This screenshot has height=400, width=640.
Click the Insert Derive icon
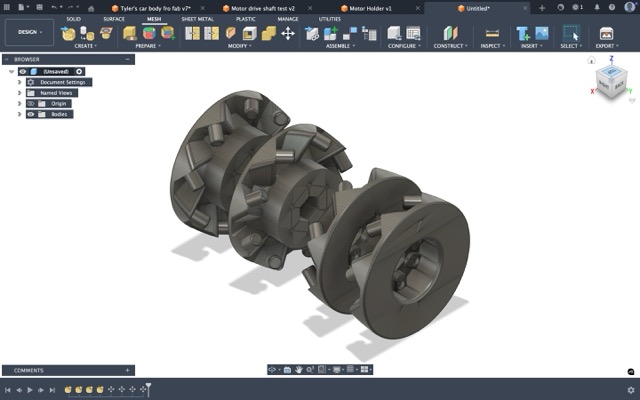tap(523, 33)
